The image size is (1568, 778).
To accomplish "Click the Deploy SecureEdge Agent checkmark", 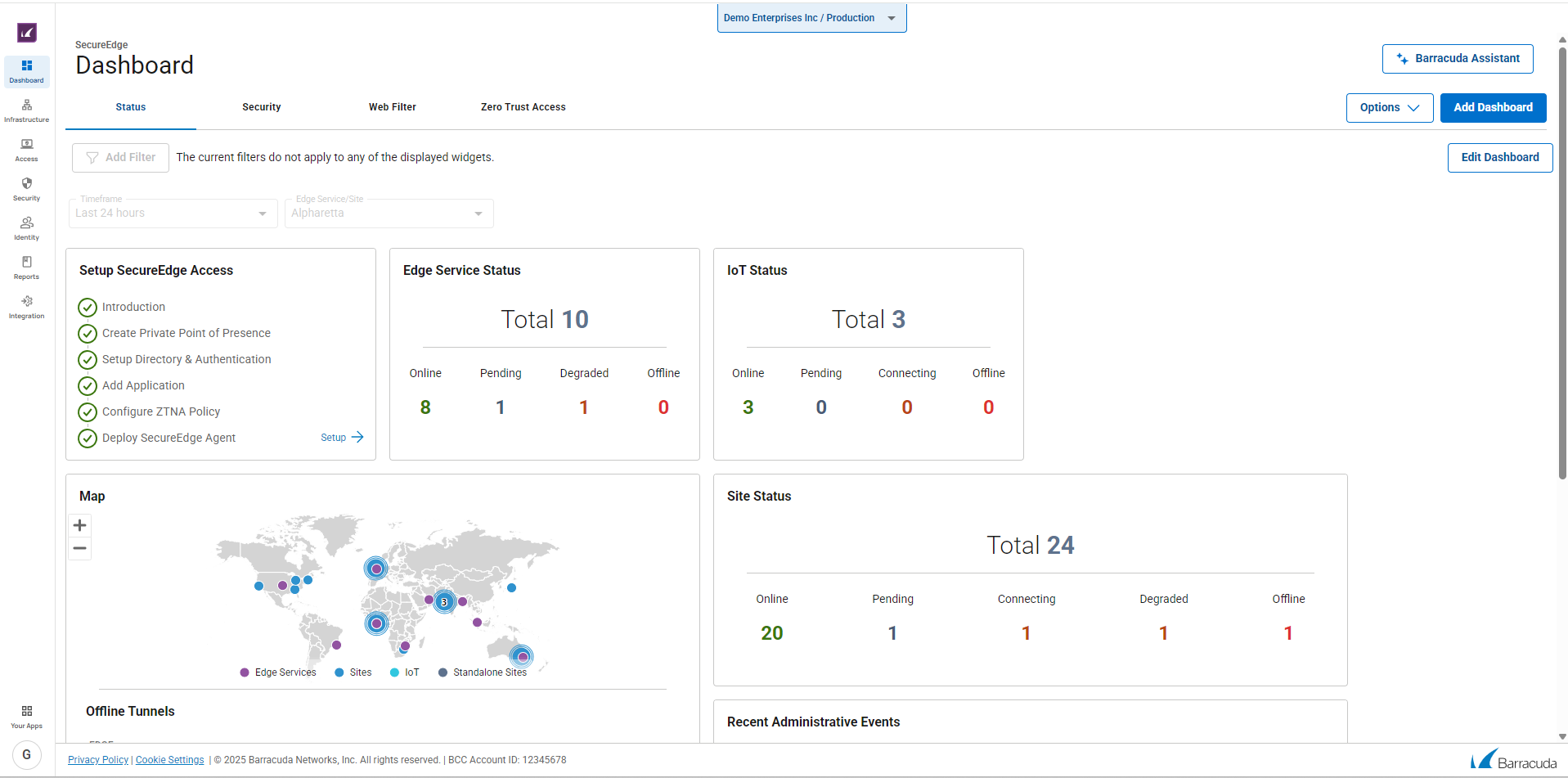I will coord(88,438).
